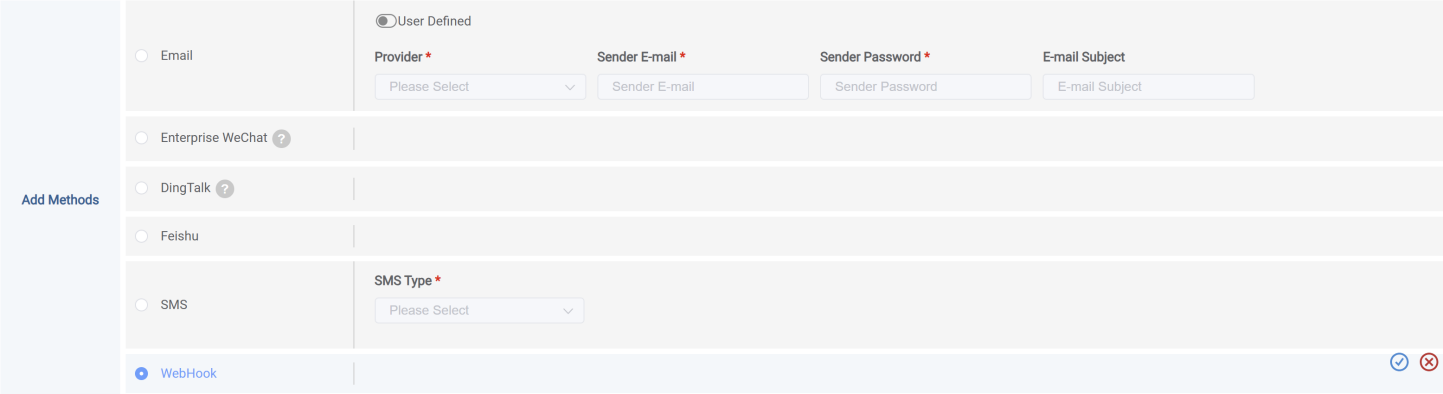This screenshot has width=1443, height=394.
Task: Click the Sender Password input field
Action: click(x=925, y=87)
